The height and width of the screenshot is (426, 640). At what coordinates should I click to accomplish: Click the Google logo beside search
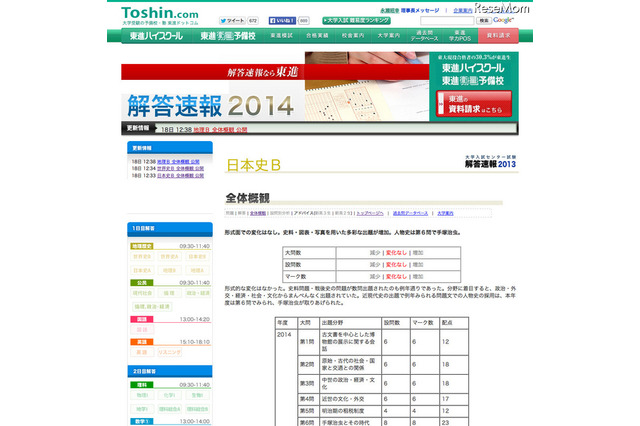[x=503, y=20]
